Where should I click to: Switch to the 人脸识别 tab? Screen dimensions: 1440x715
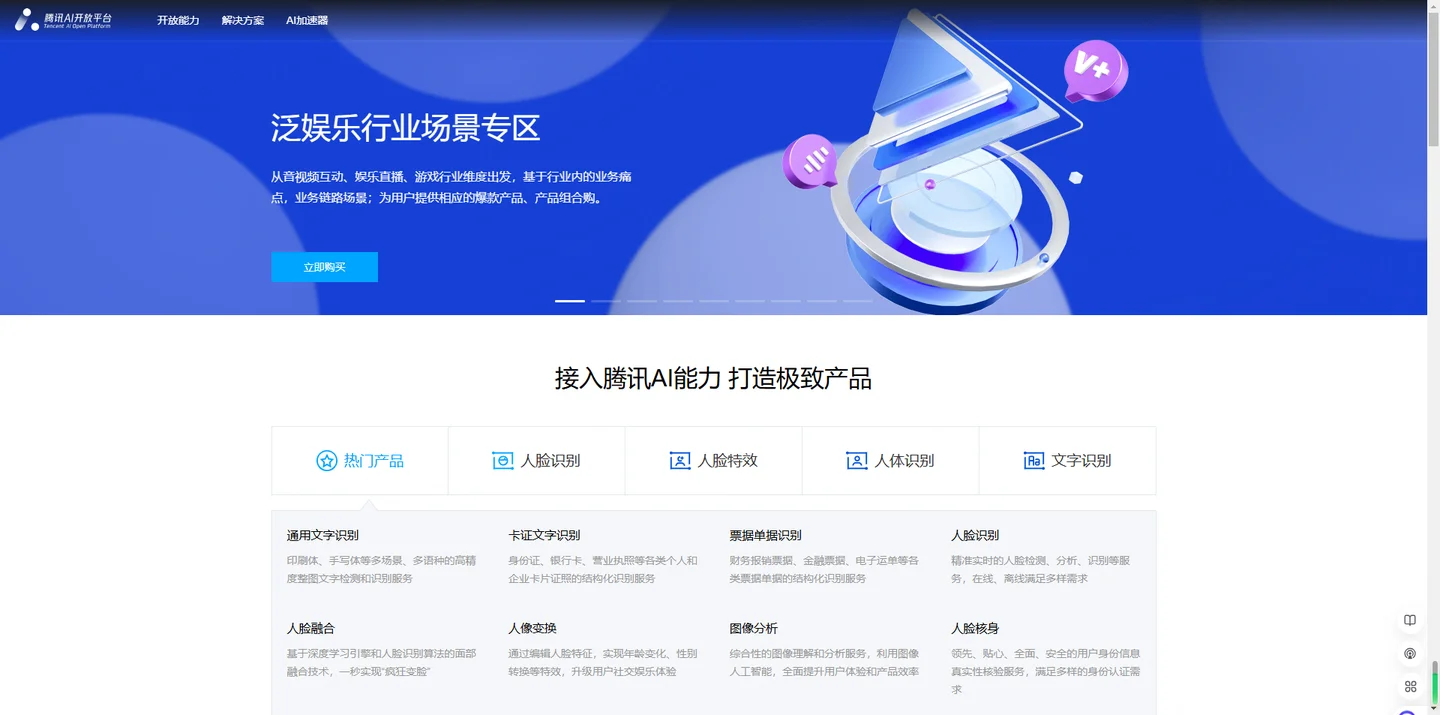(x=537, y=461)
